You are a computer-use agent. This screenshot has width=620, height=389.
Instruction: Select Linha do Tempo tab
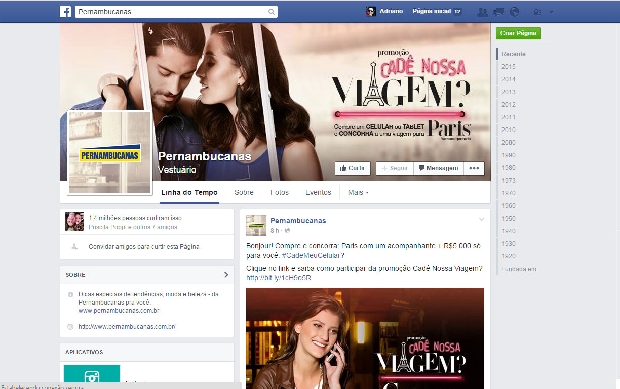[x=189, y=193]
